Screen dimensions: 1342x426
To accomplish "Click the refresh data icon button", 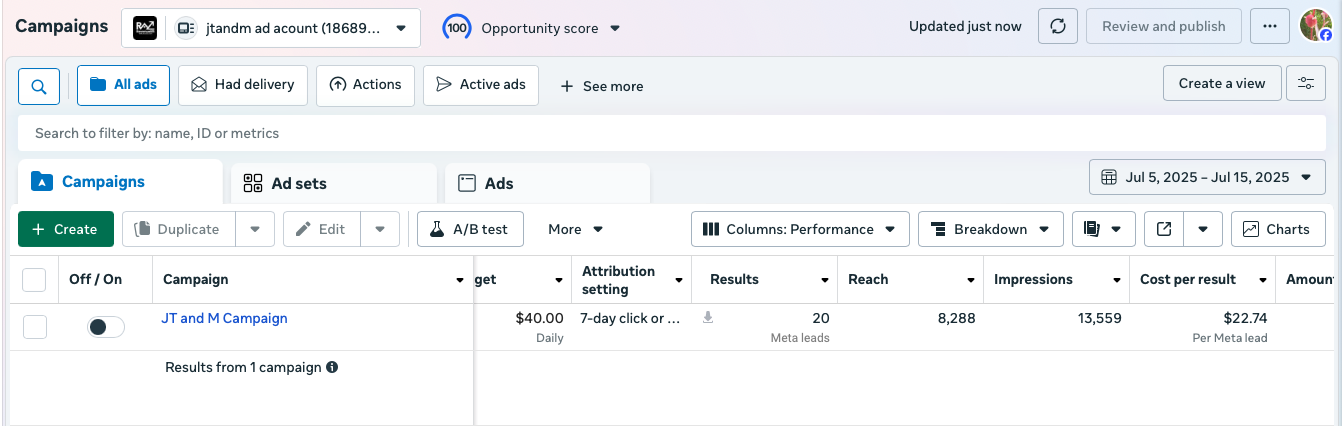I will (1058, 27).
